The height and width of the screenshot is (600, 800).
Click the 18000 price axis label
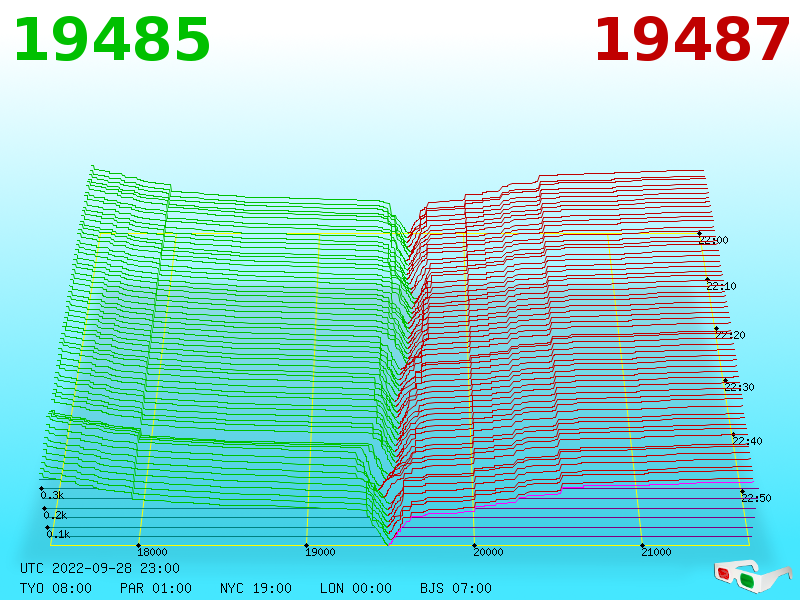(x=152, y=552)
